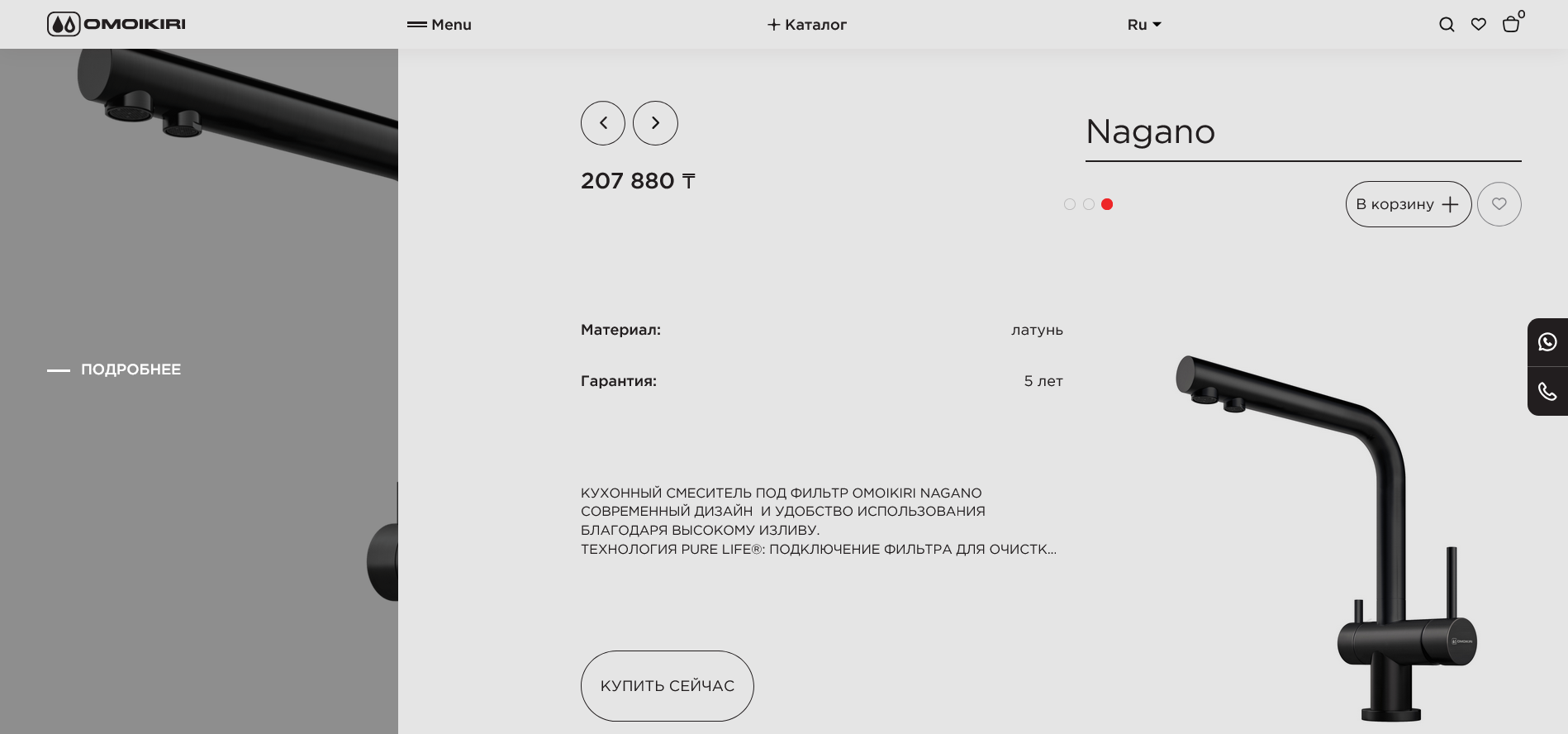Add Nagano to wishlist heart button
This screenshot has height=734, width=1568.
coord(1499,204)
